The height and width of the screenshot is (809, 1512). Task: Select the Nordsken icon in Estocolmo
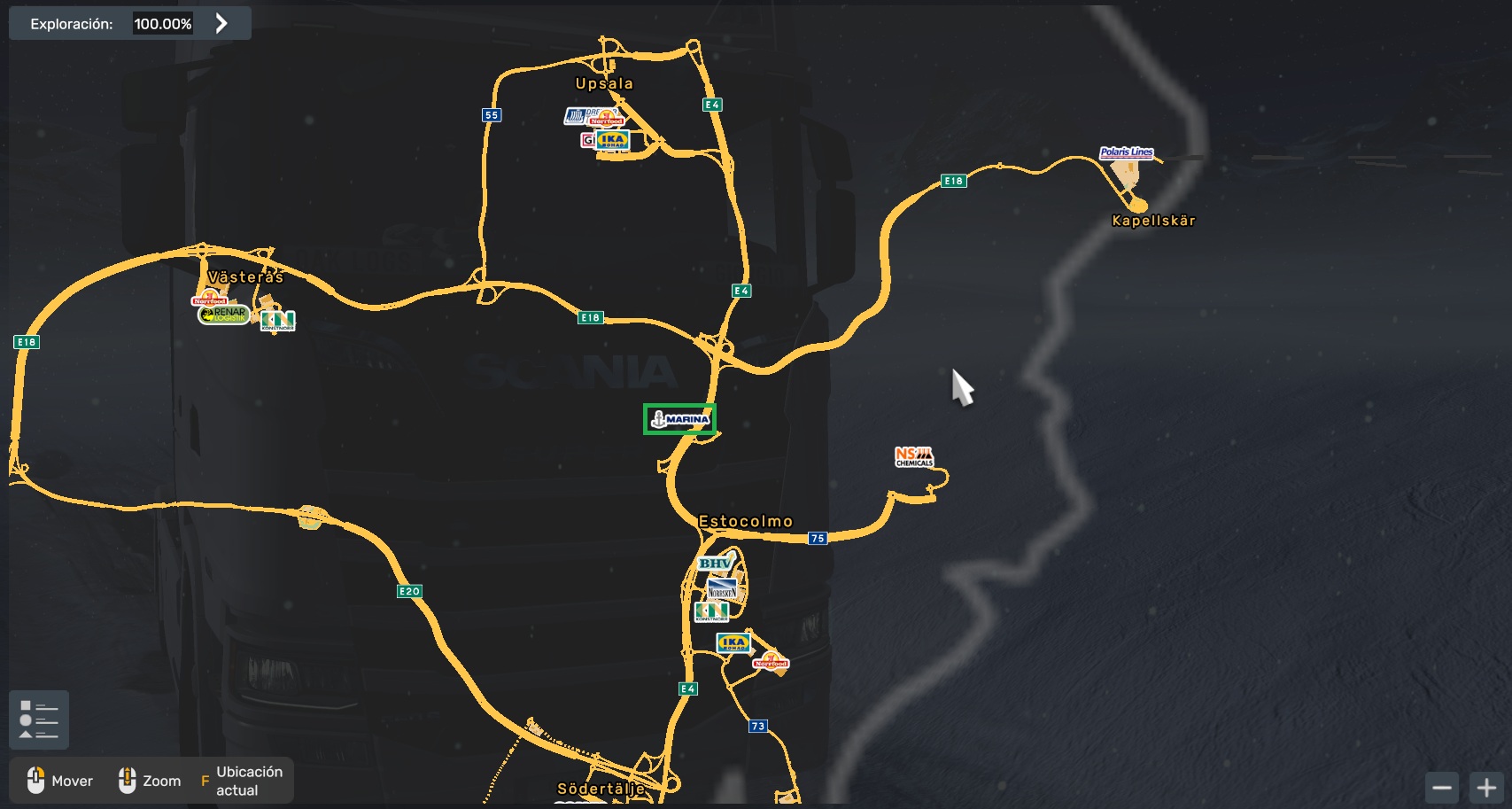click(722, 589)
